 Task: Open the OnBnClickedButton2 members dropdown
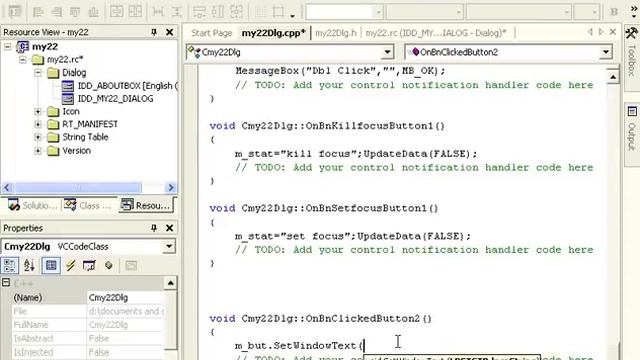(x=606, y=52)
